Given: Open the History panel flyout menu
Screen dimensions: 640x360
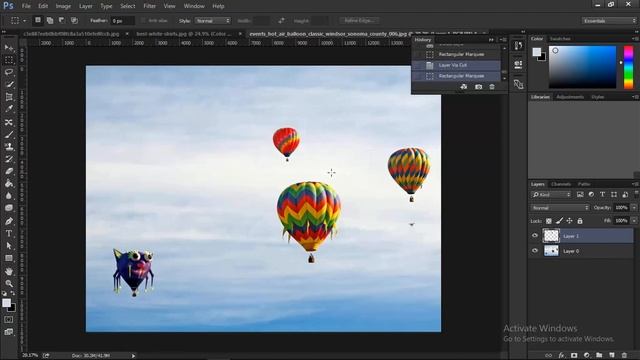Looking at the screenshot, I should click(x=504, y=40).
